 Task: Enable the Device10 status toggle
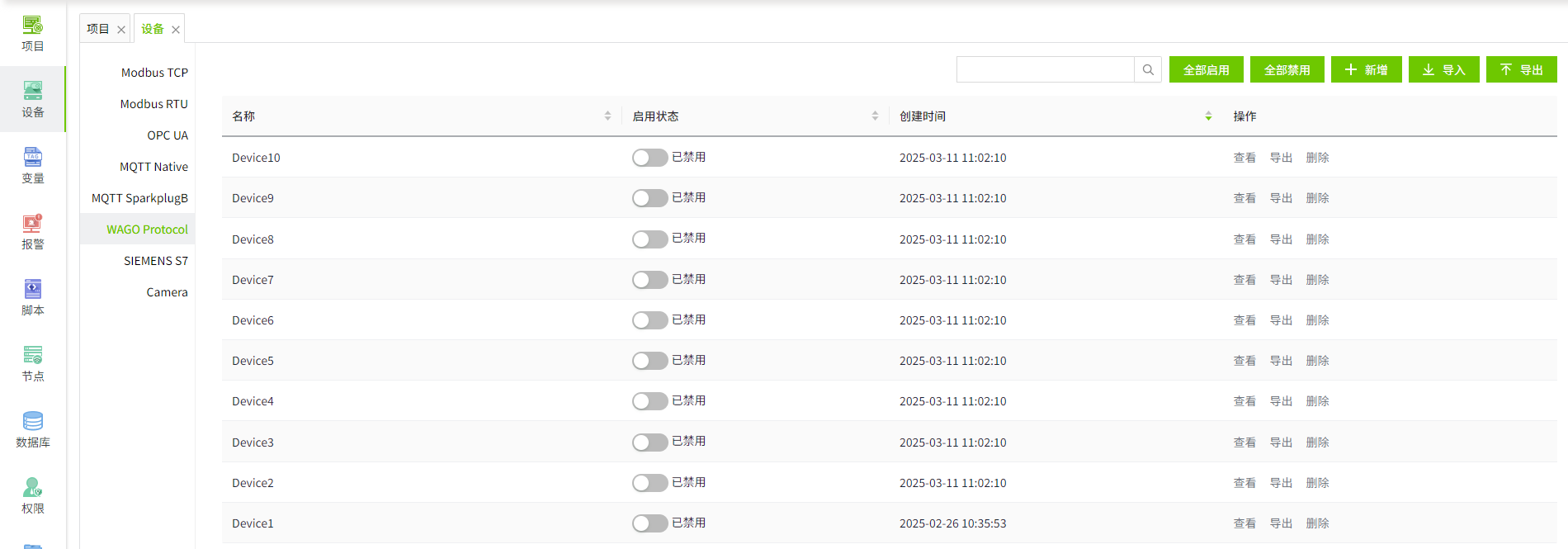coord(649,158)
